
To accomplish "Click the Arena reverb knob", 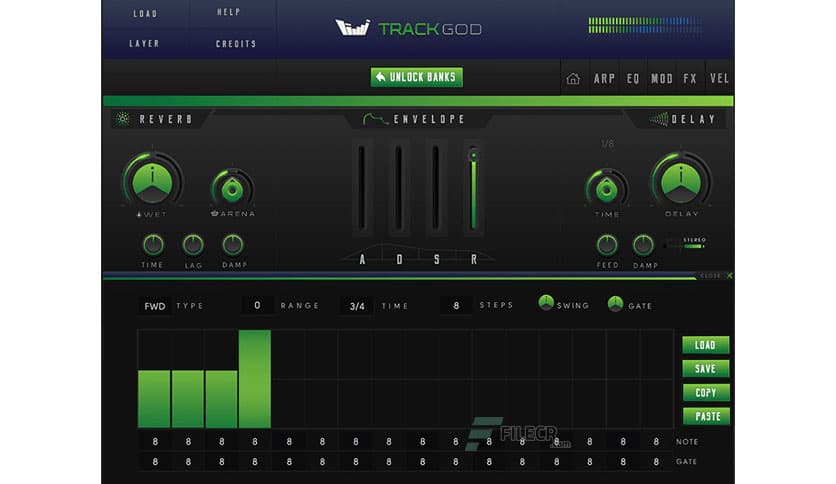I will tap(232, 188).
